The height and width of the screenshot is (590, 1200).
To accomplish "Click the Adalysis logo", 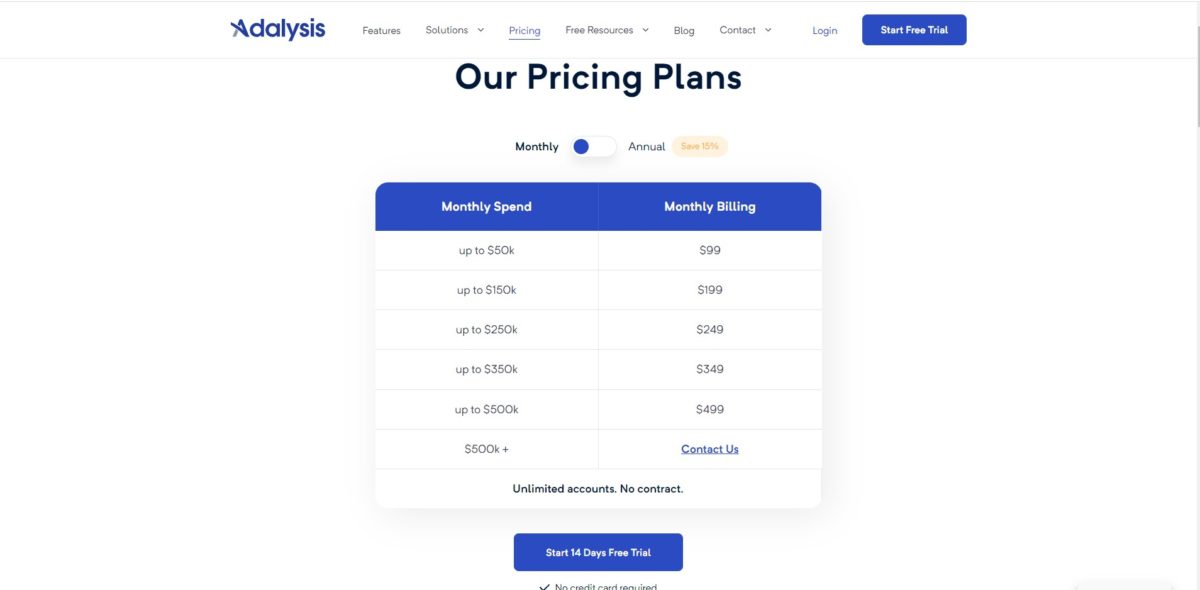I will click(x=278, y=29).
